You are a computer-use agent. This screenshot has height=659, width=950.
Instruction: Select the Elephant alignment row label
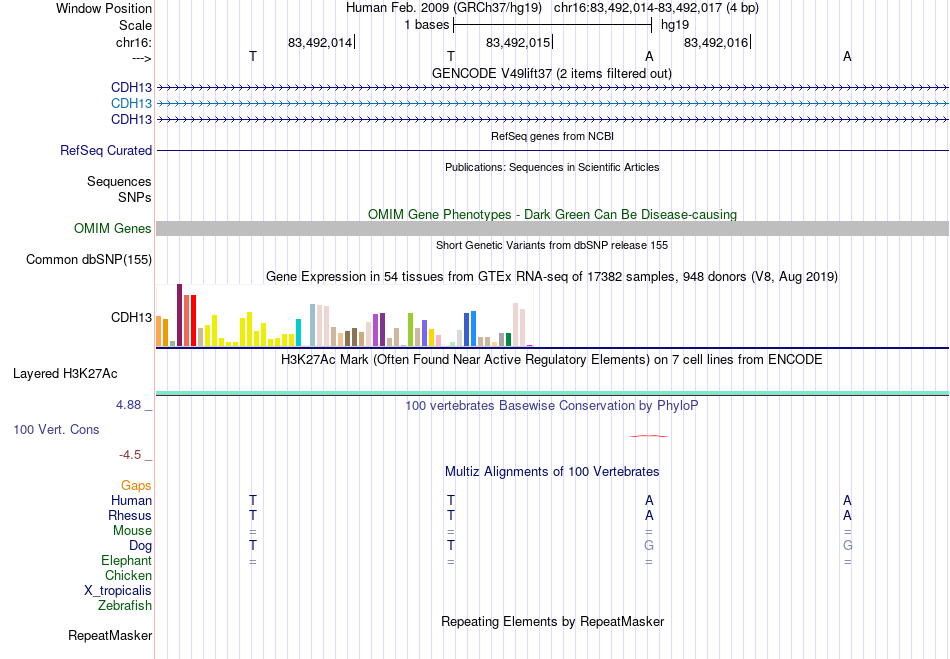click(x=126, y=560)
